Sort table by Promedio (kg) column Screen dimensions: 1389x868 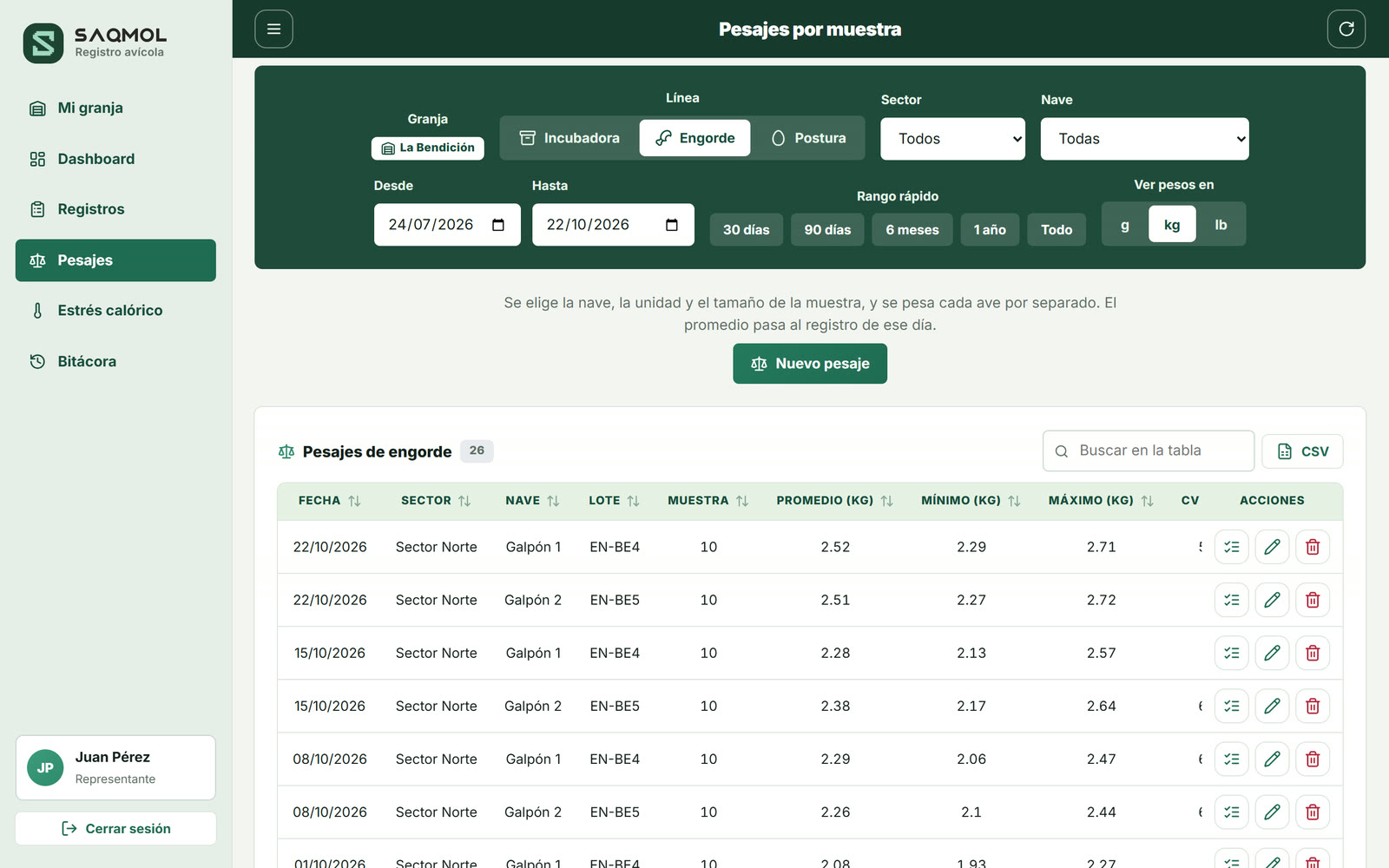[x=834, y=501]
